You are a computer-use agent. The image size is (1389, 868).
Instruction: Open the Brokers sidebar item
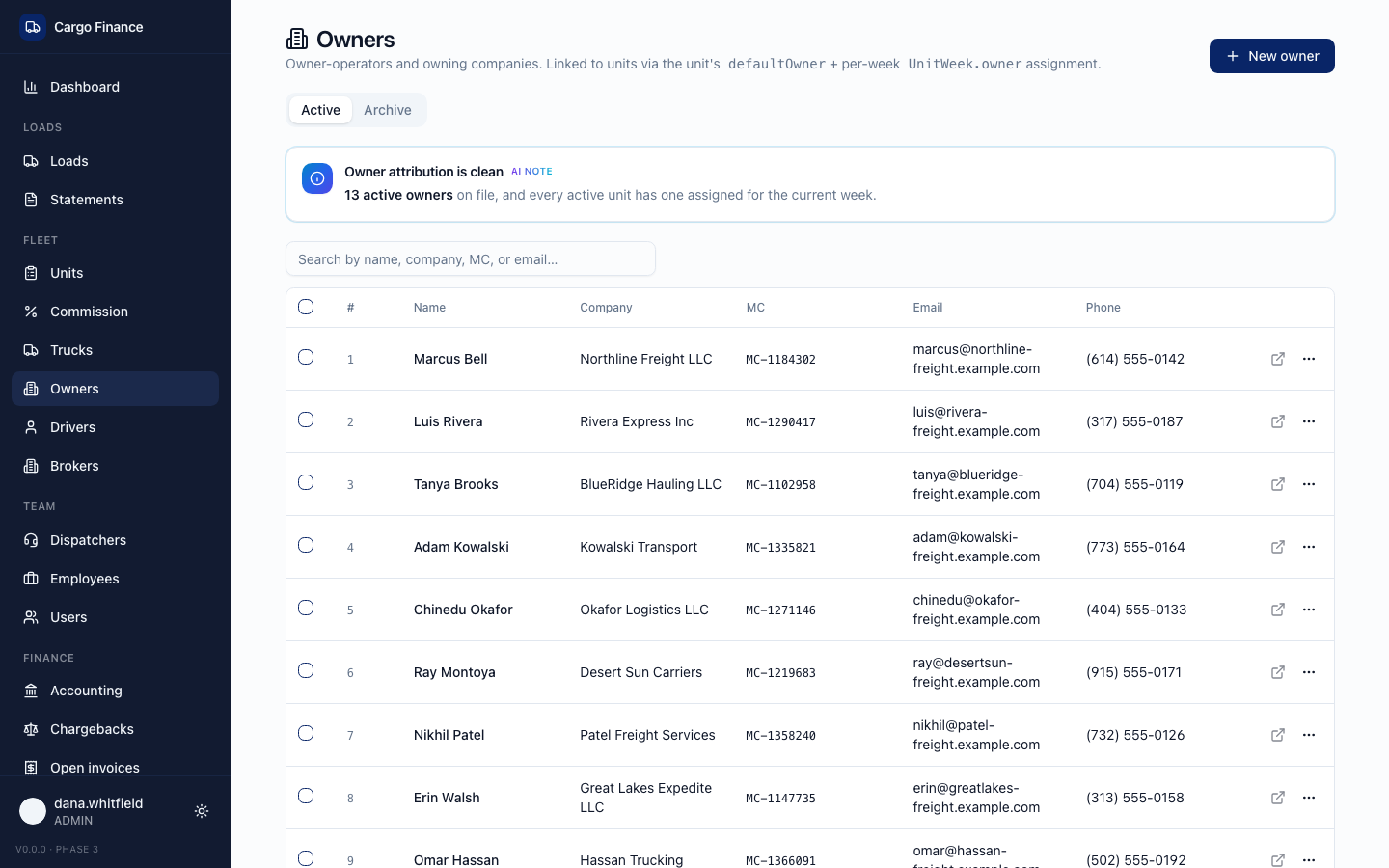[x=115, y=466]
